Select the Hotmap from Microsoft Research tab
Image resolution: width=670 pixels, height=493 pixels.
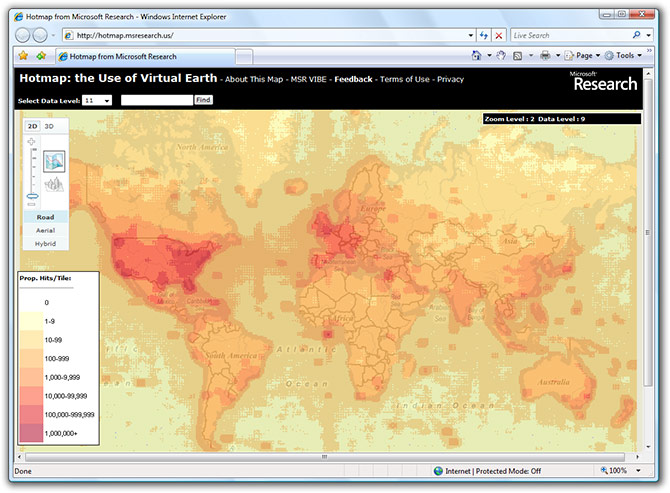coord(145,56)
